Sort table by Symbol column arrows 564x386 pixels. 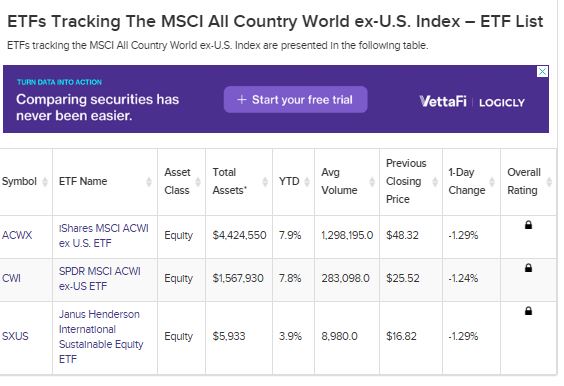click(45, 182)
